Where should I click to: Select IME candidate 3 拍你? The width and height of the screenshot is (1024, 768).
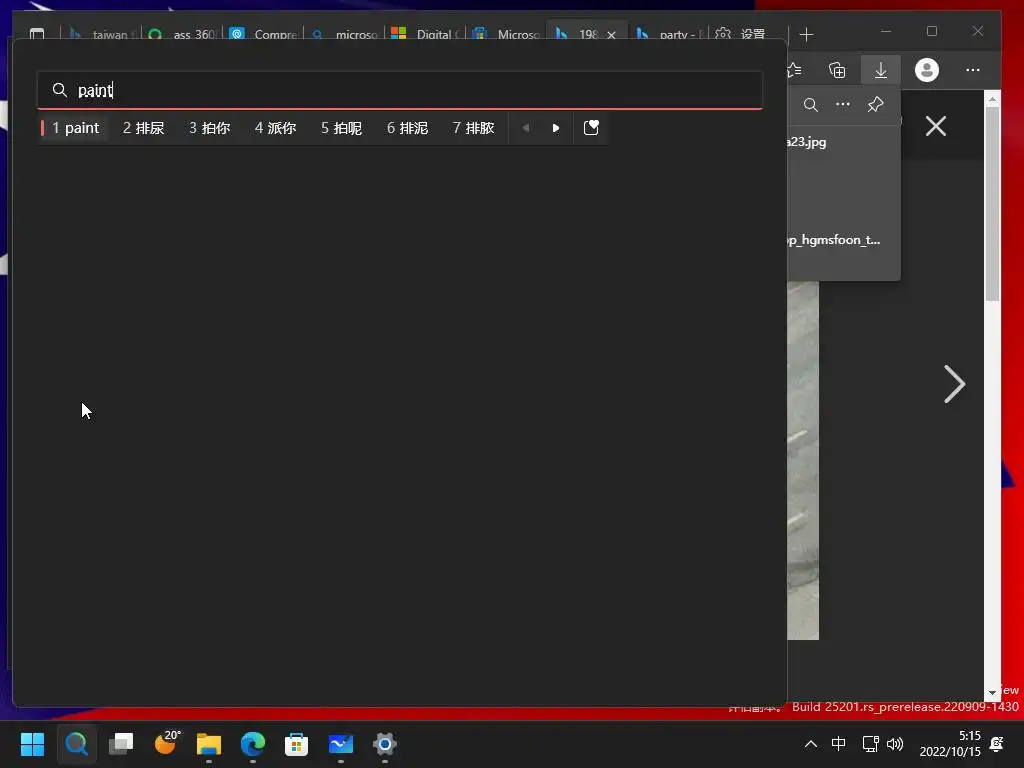coord(210,128)
